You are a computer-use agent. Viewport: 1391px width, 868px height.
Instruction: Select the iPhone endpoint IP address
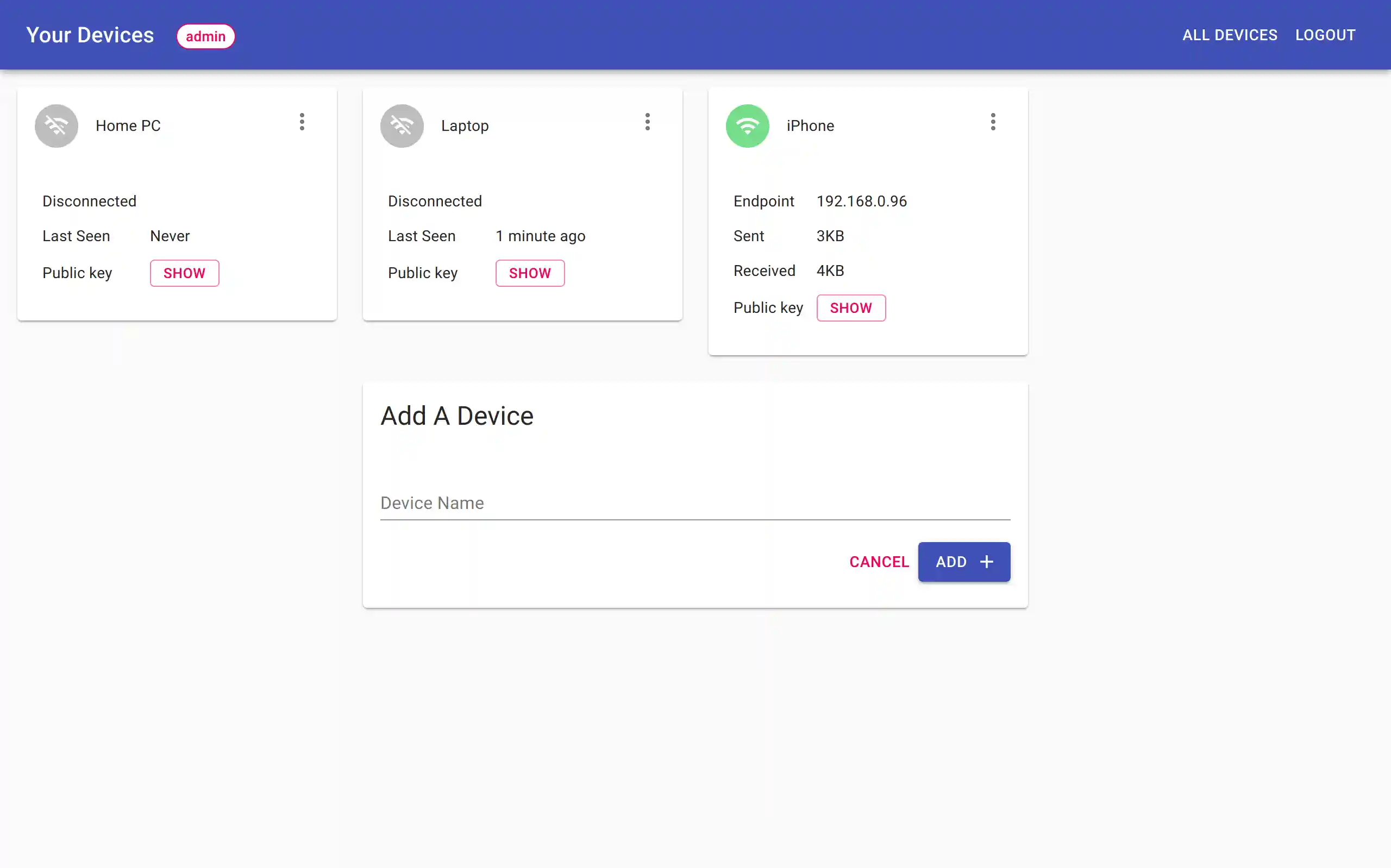tap(861, 202)
